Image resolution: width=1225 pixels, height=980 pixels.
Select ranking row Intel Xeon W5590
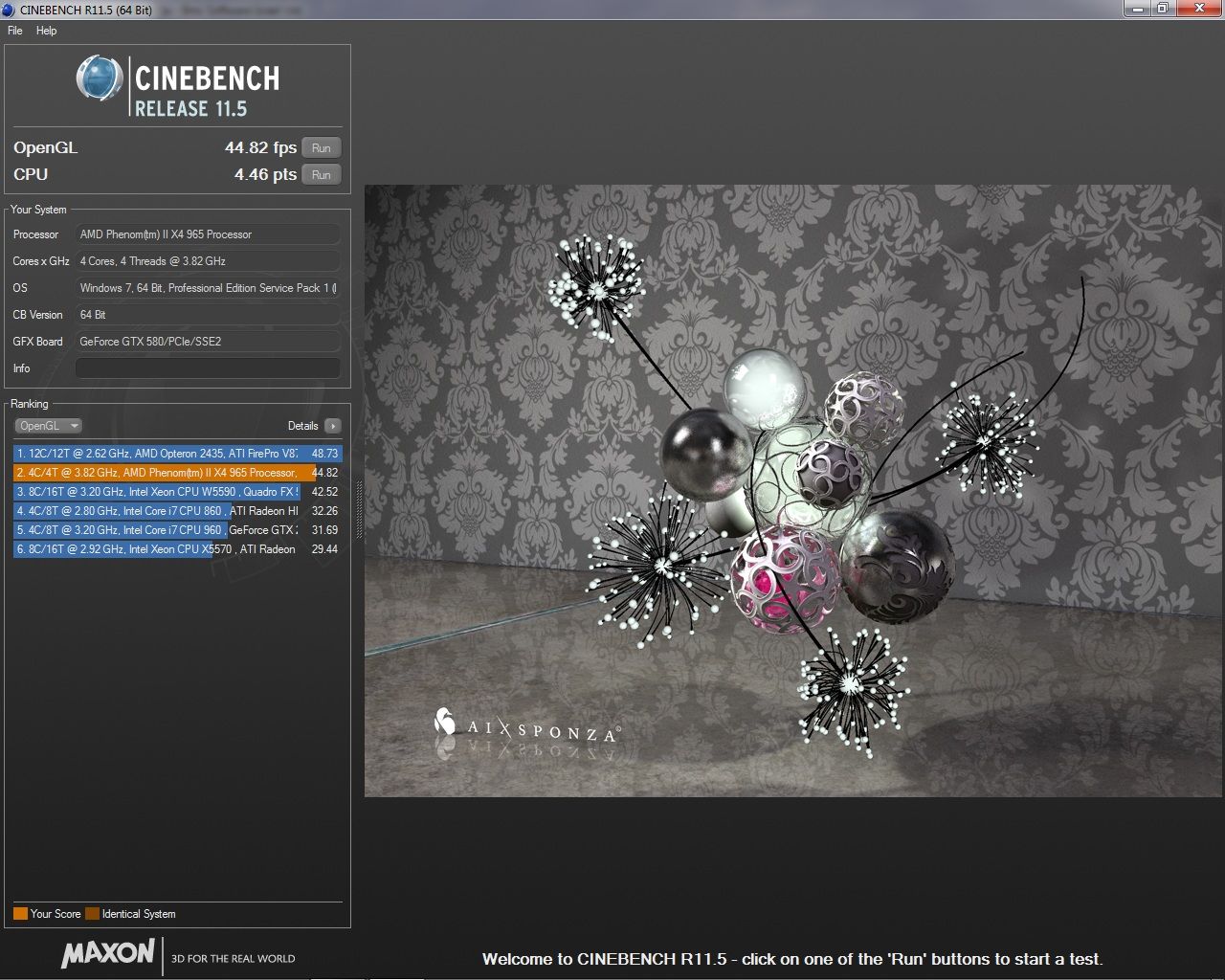tap(177, 492)
